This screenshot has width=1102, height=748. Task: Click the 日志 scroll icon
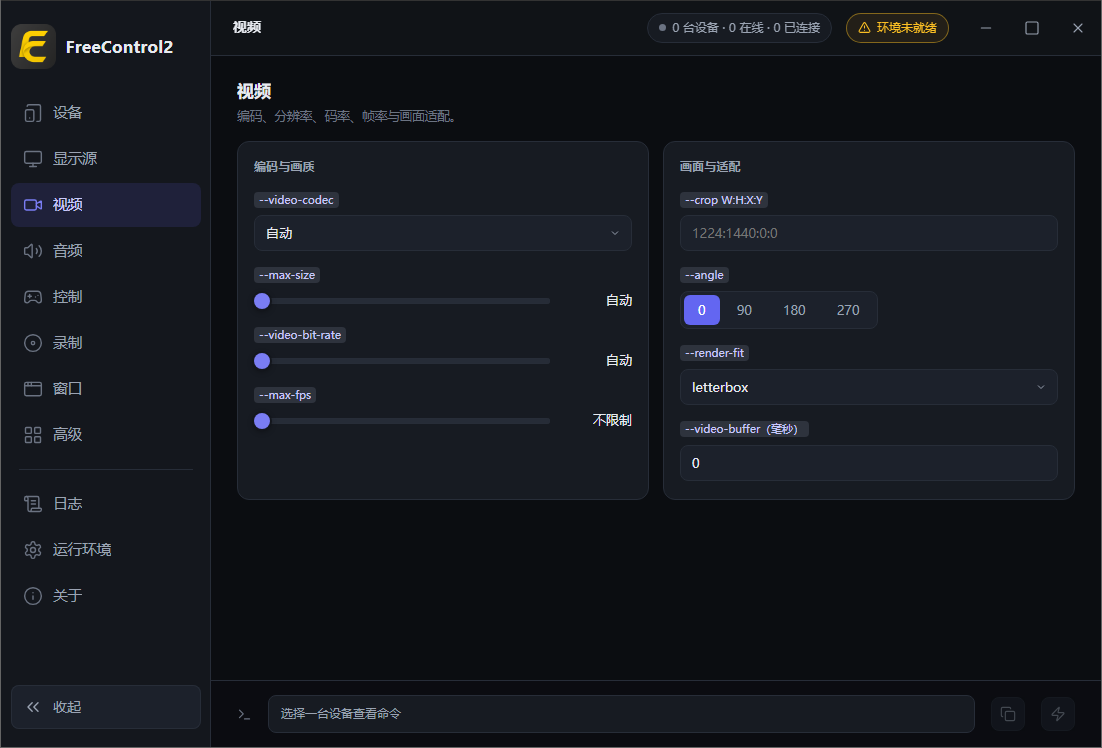[32, 503]
